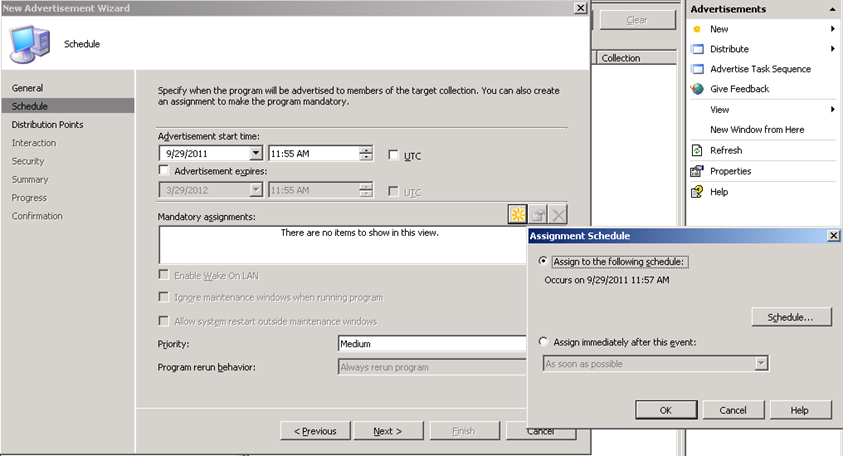Click the Confirmation wizard step
Image resolution: width=843 pixels, height=456 pixels.
(x=37, y=216)
